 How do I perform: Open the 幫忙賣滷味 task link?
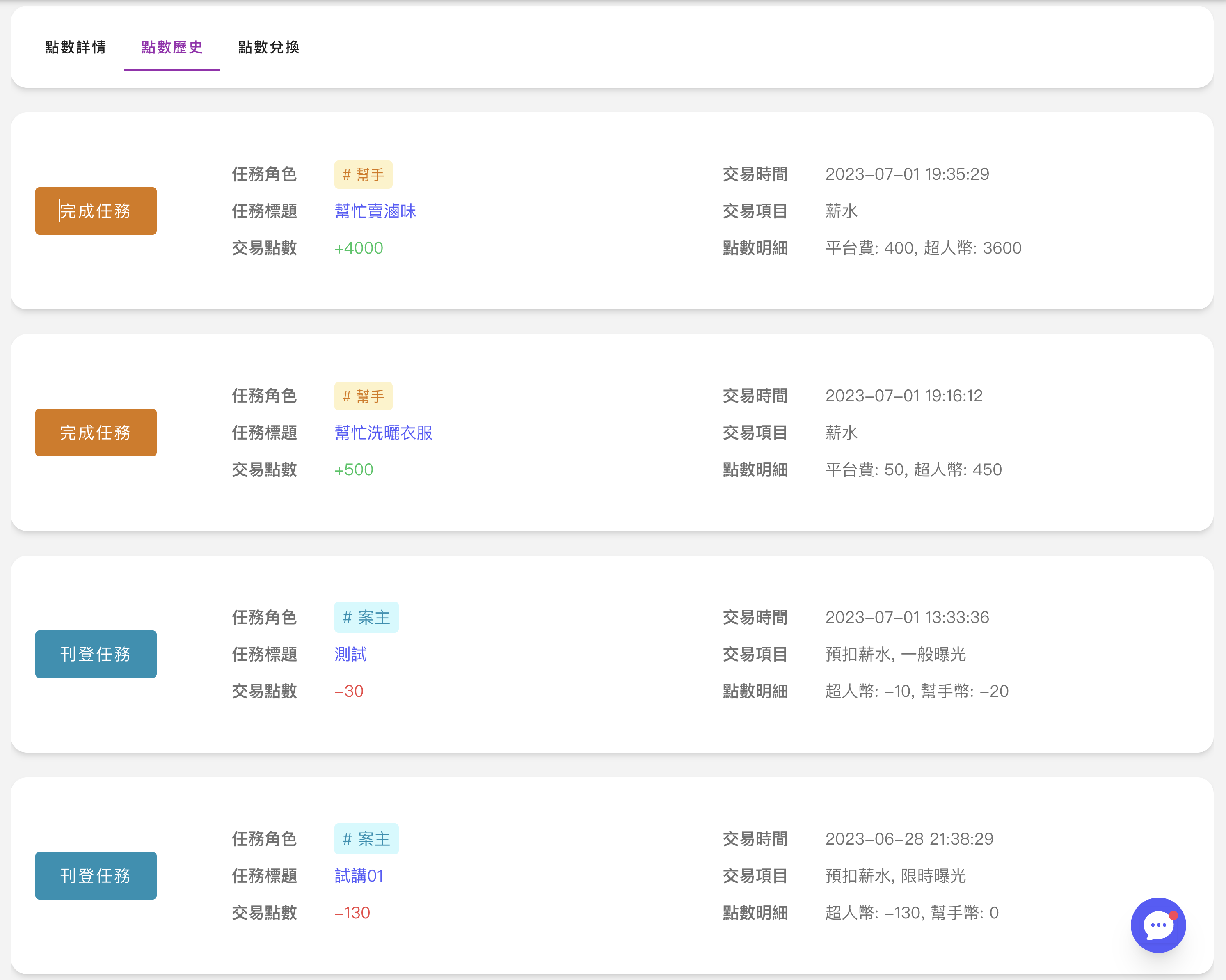(x=375, y=211)
